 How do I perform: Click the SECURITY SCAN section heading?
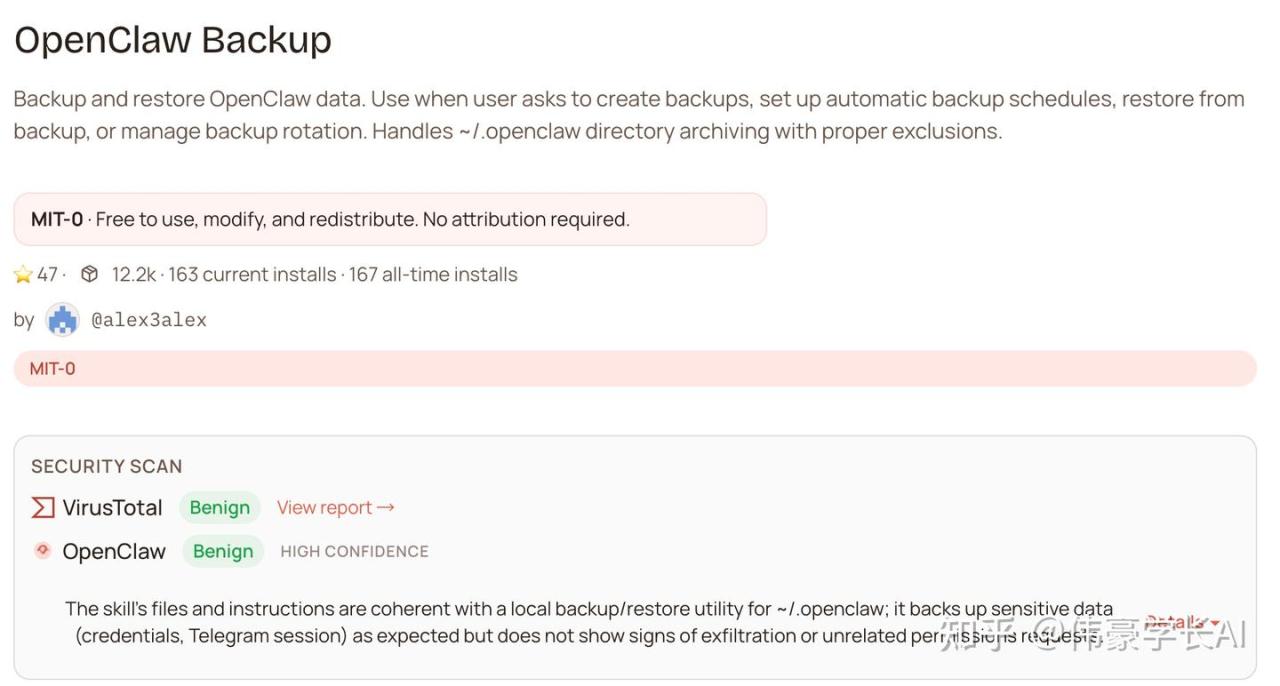pyautogui.click(x=107, y=466)
